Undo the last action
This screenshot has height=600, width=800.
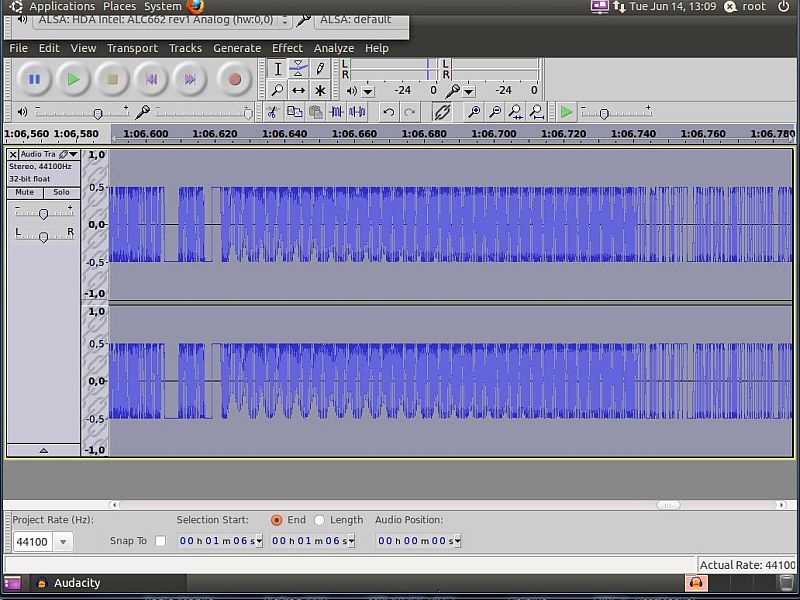point(388,112)
